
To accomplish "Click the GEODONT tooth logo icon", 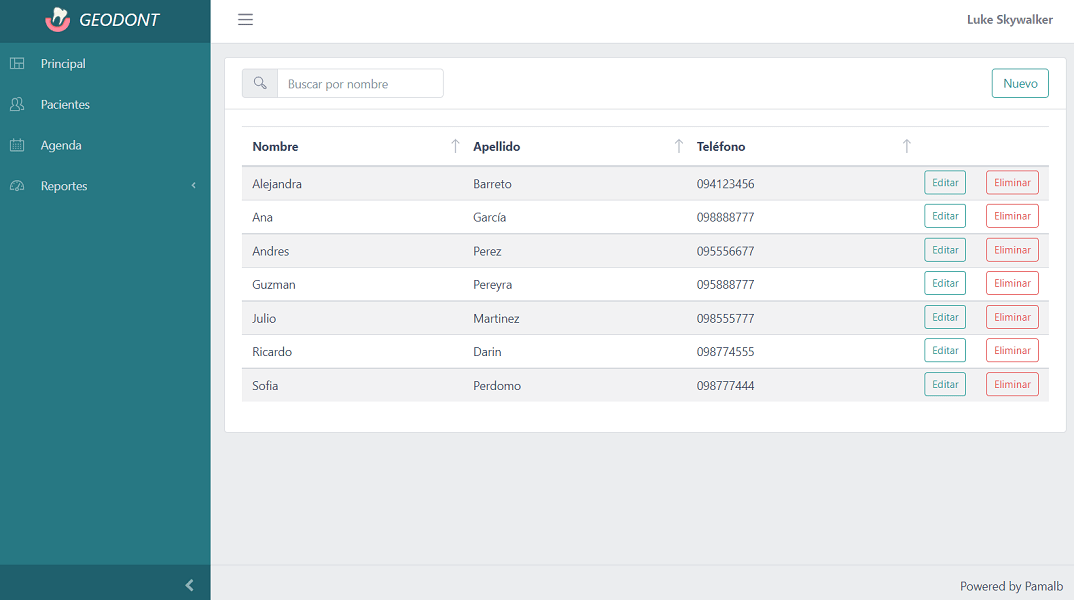I will (58, 20).
